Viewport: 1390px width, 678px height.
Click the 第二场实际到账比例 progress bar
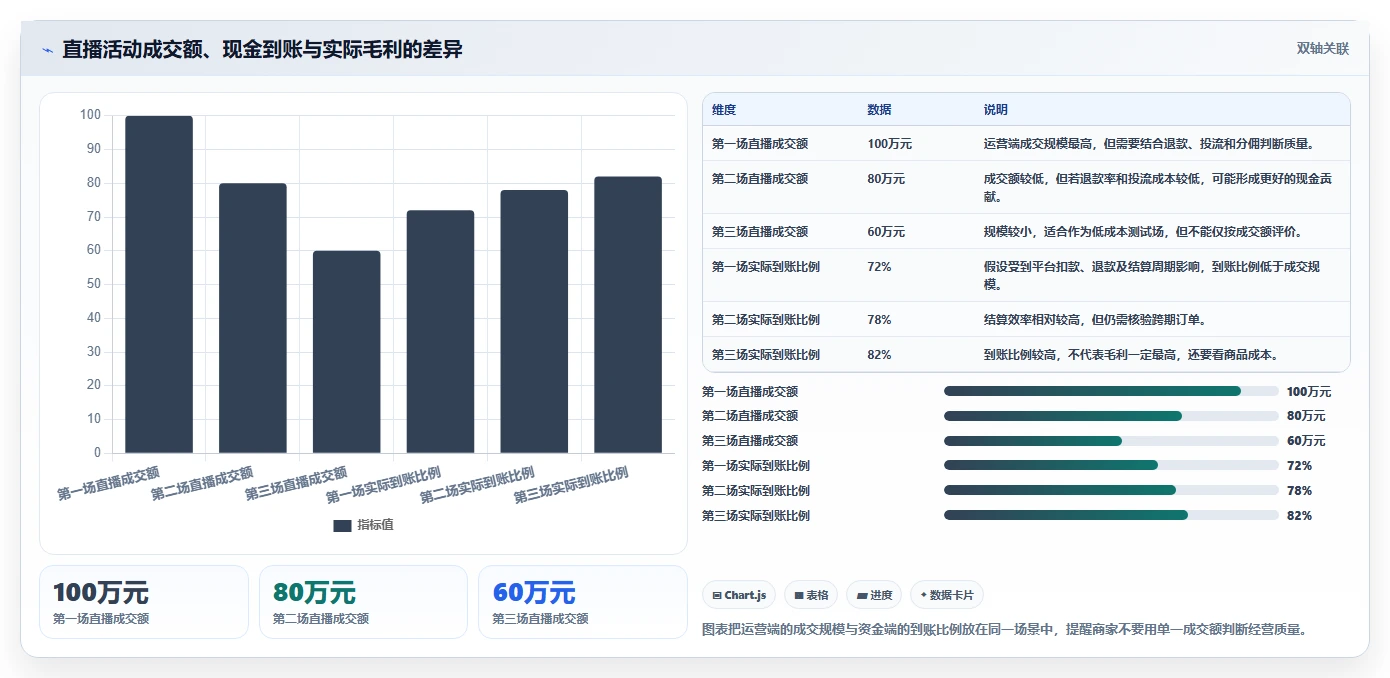(1111, 491)
